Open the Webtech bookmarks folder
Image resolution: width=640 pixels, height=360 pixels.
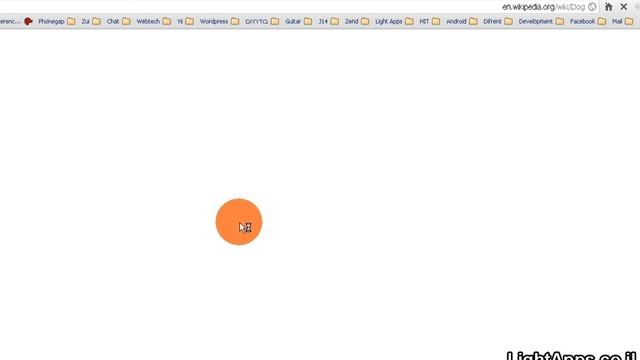pyautogui.click(x=153, y=21)
